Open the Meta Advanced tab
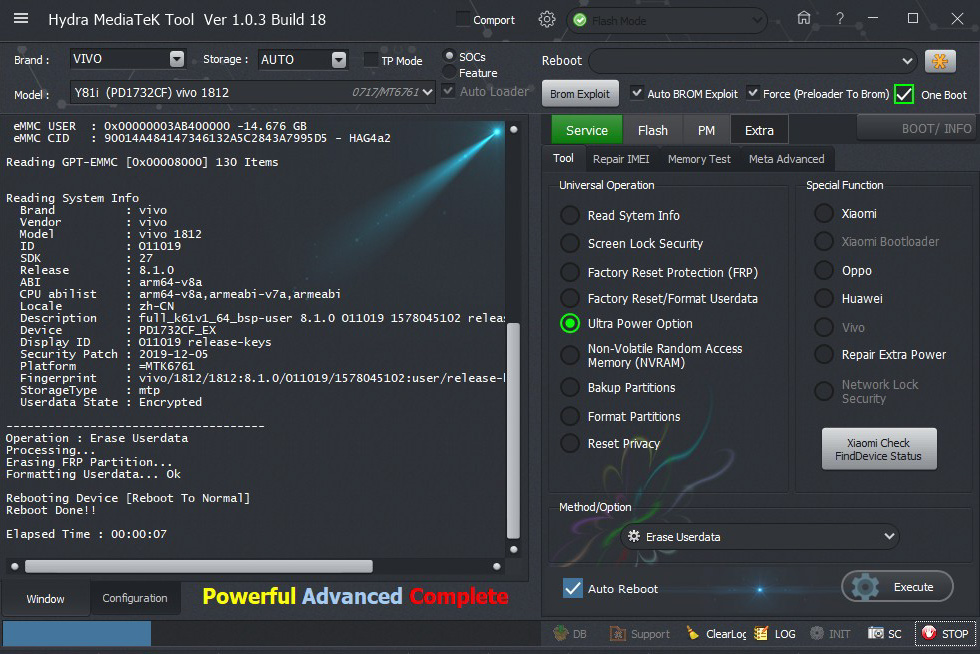The image size is (980, 654). click(786, 159)
